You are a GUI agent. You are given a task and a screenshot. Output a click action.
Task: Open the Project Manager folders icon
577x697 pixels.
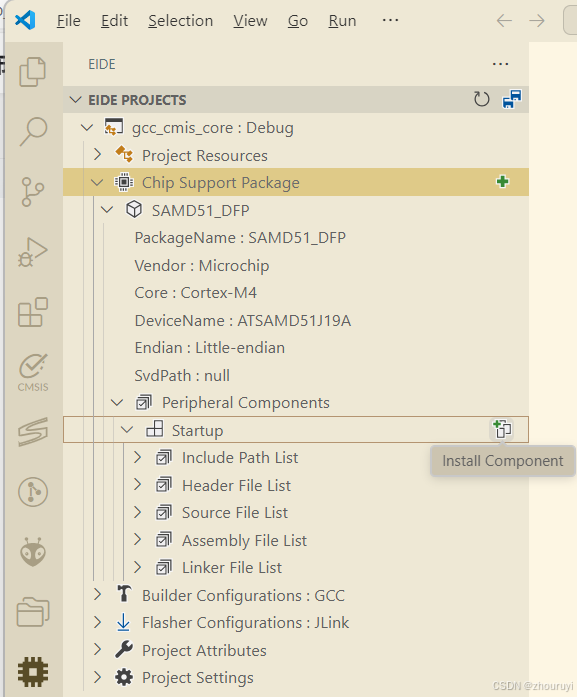[33, 612]
